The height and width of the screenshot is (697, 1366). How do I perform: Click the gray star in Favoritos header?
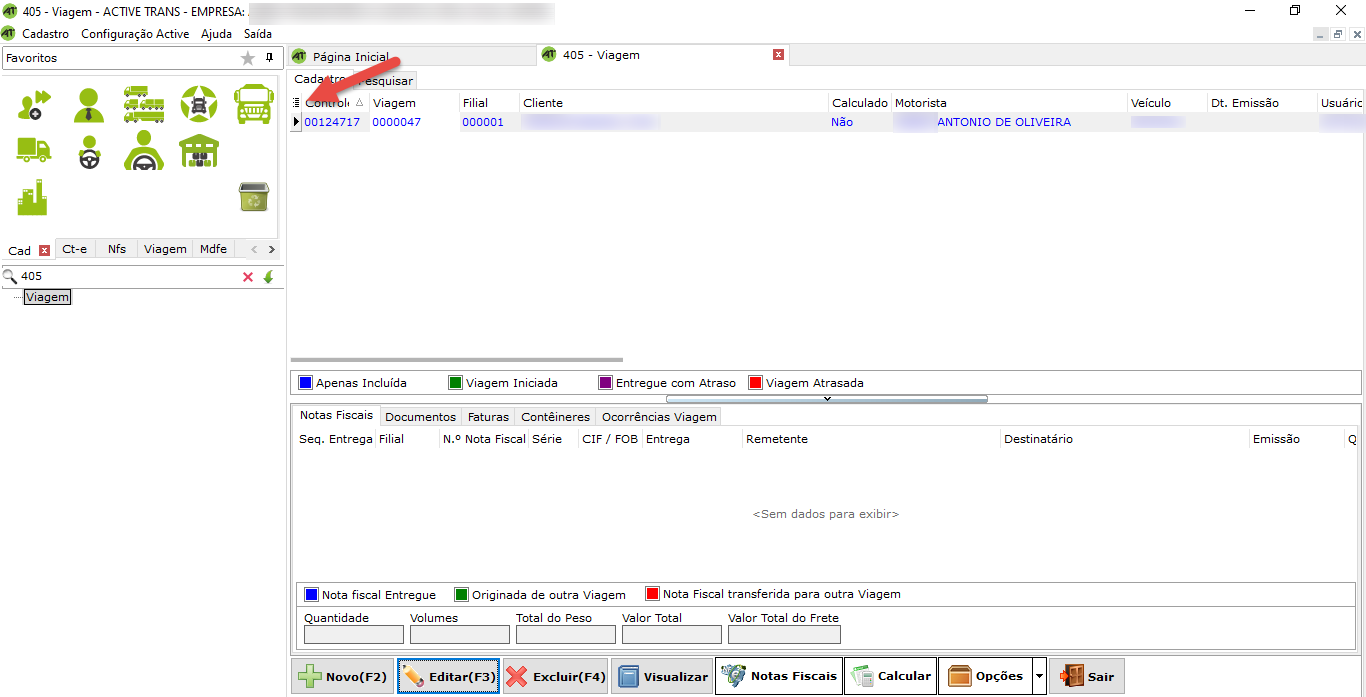pyautogui.click(x=248, y=58)
